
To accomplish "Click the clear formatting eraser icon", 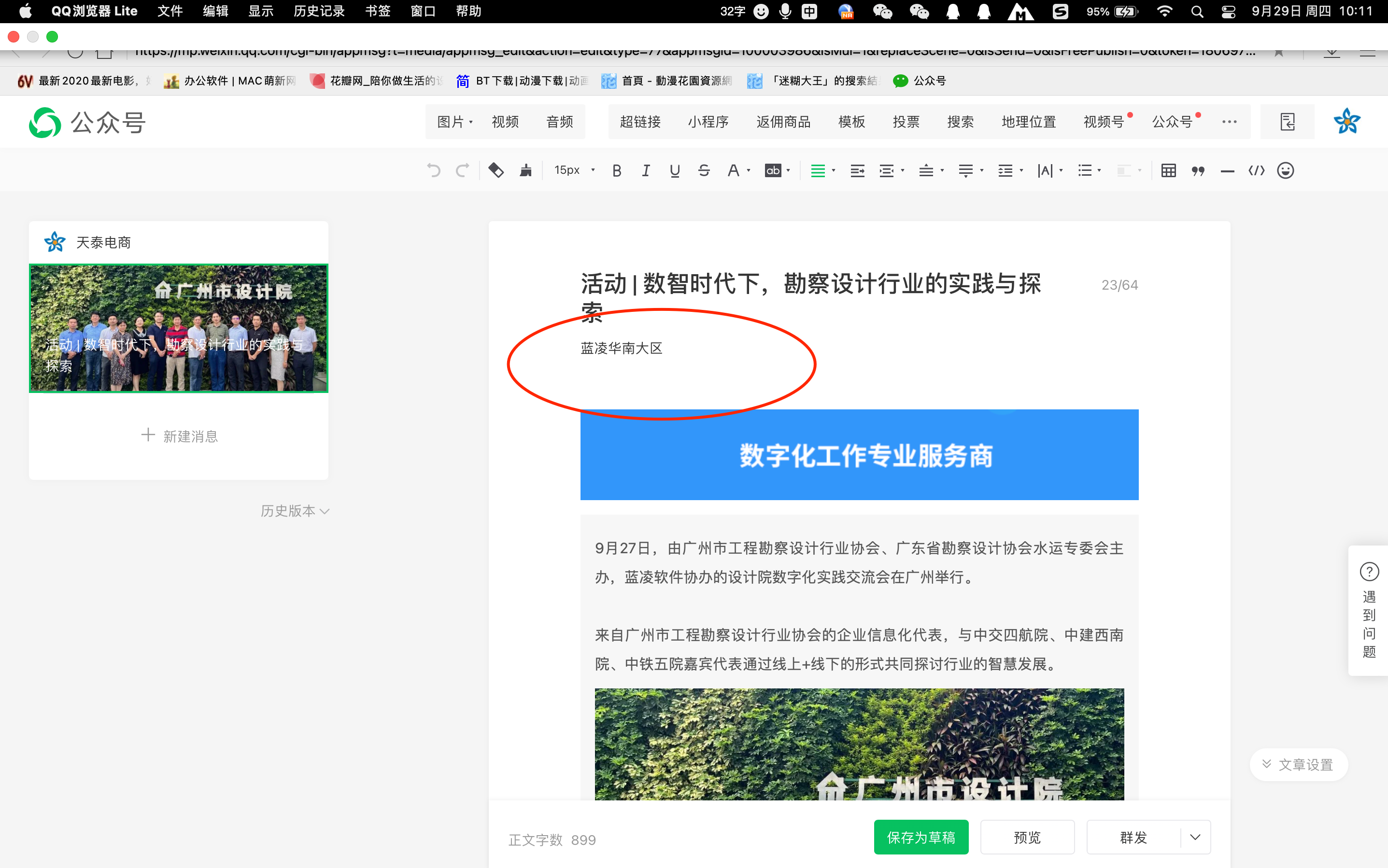I will pos(496,170).
